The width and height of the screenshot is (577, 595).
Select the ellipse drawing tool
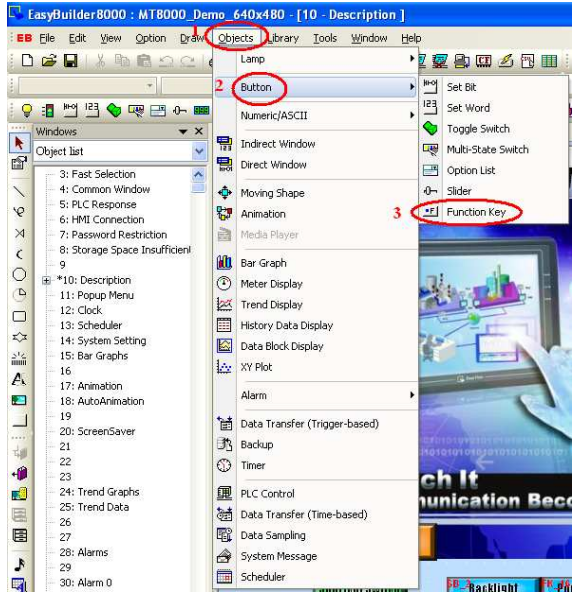(x=19, y=274)
